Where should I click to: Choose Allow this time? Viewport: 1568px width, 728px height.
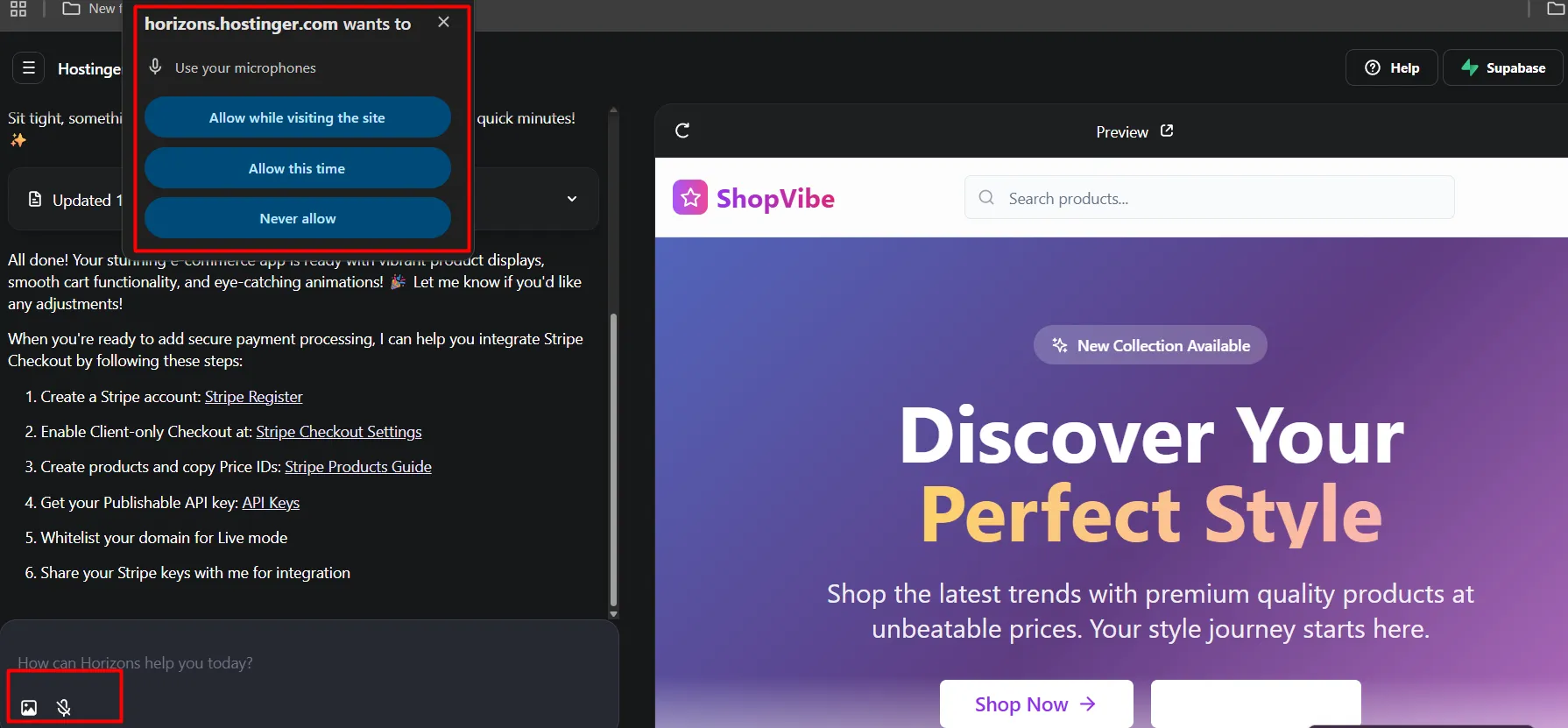(297, 168)
